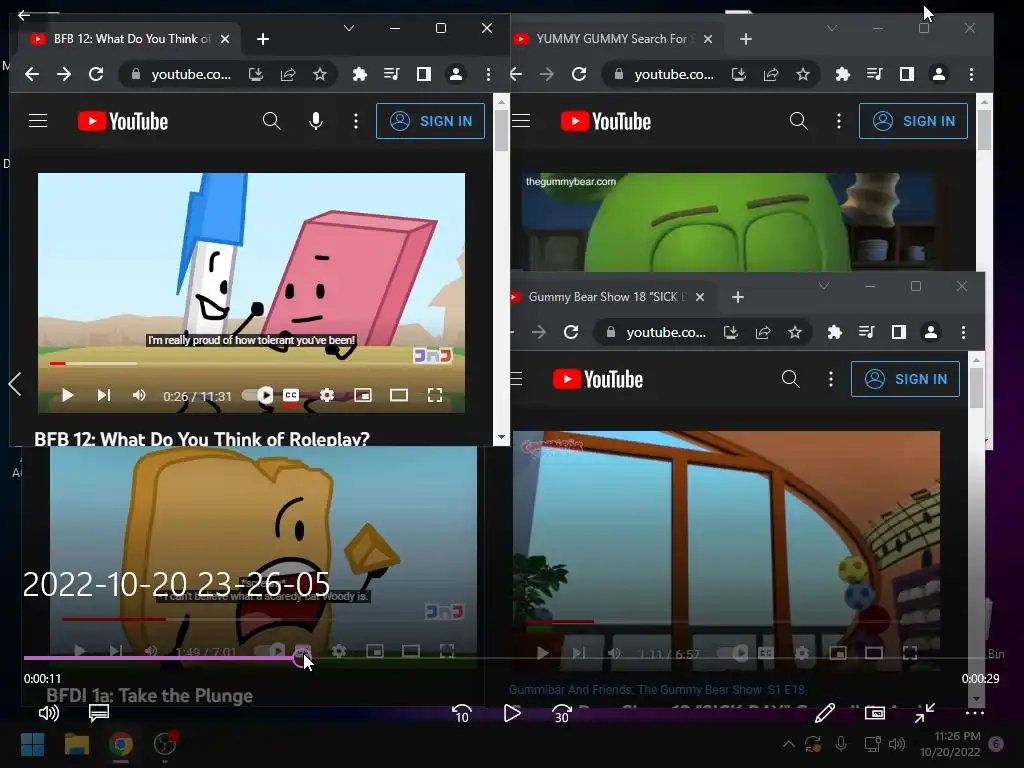1024x768 pixels.
Task: Open YouTube settings dots in BFB 12 window
Action: 356,121
